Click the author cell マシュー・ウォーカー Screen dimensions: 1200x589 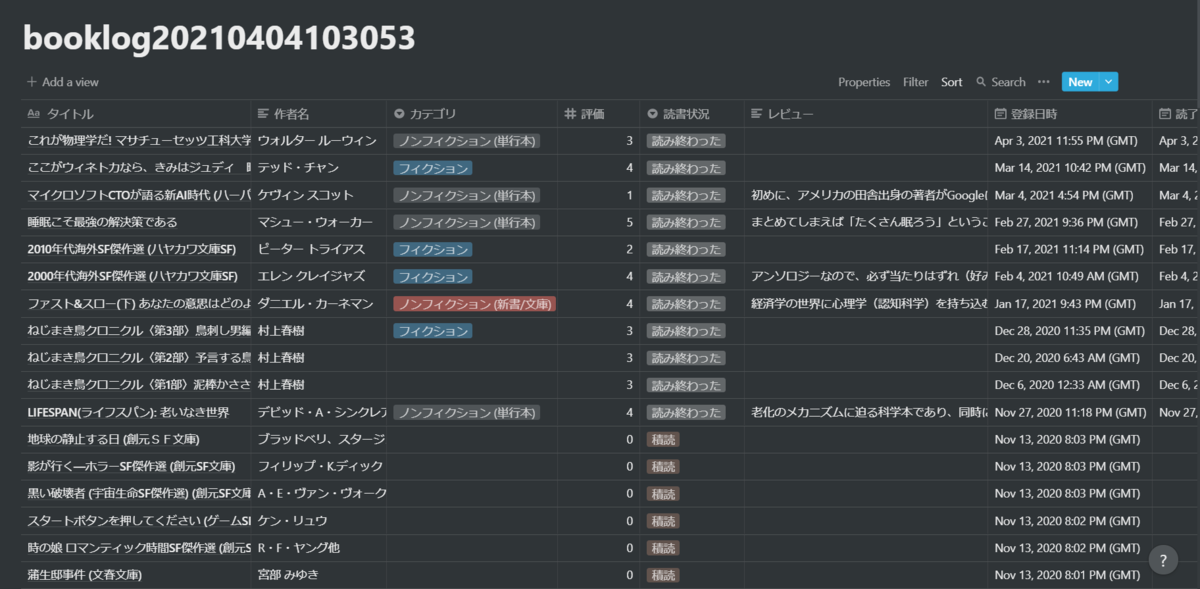(x=319, y=222)
